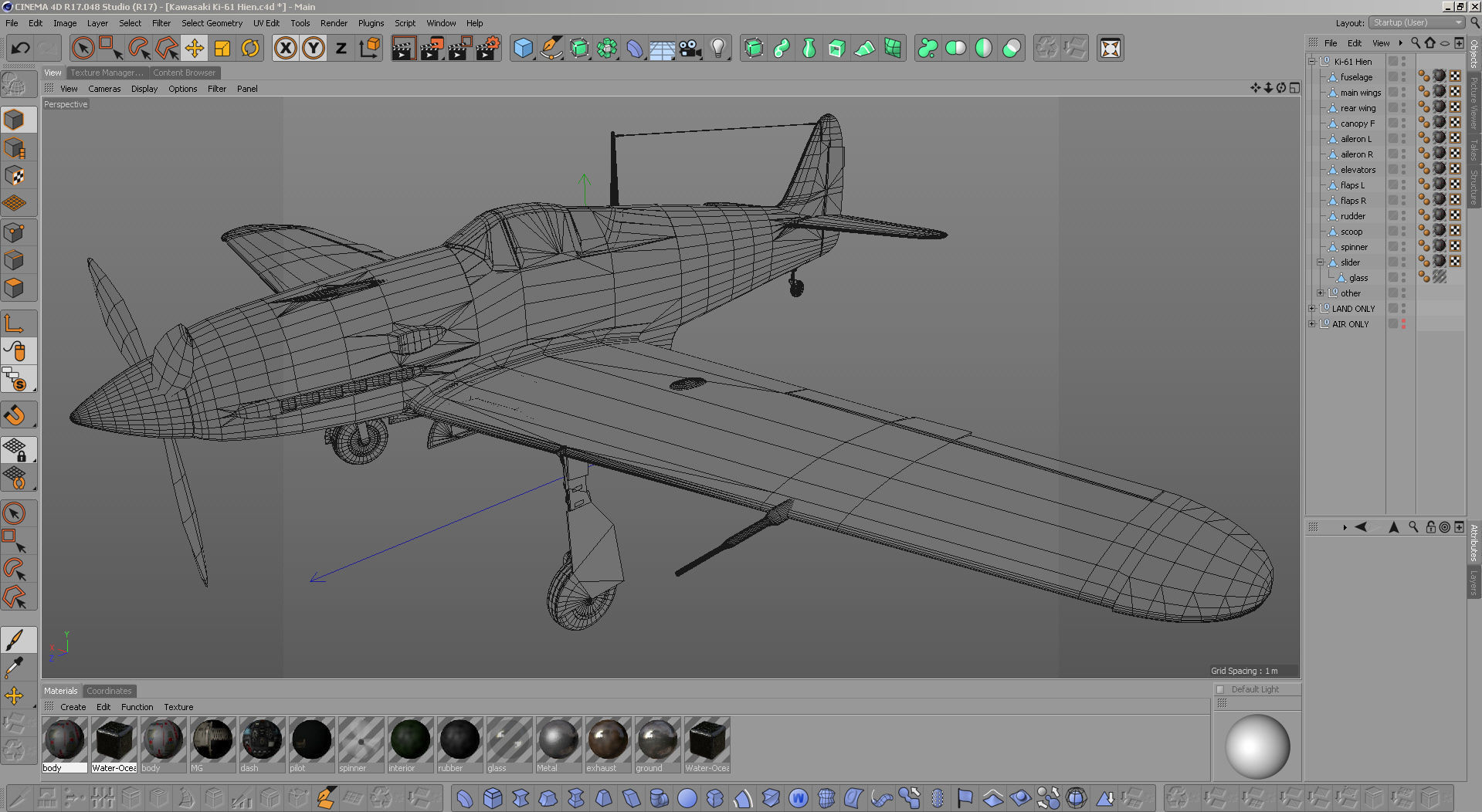Open material manager Texture menu

[x=178, y=707]
